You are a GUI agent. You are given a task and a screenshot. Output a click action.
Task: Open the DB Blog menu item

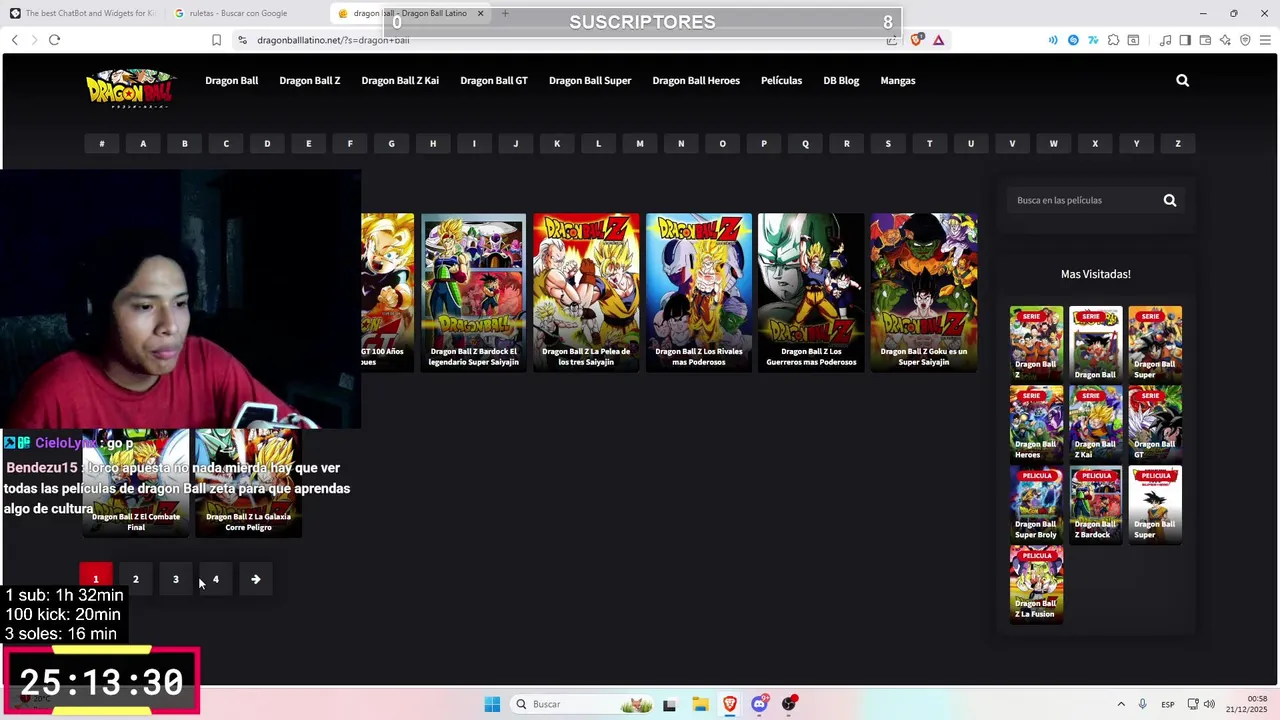coord(841,81)
